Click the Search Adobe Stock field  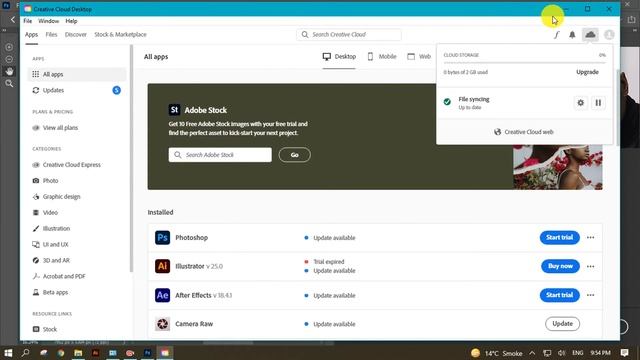pyautogui.click(x=220, y=155)
